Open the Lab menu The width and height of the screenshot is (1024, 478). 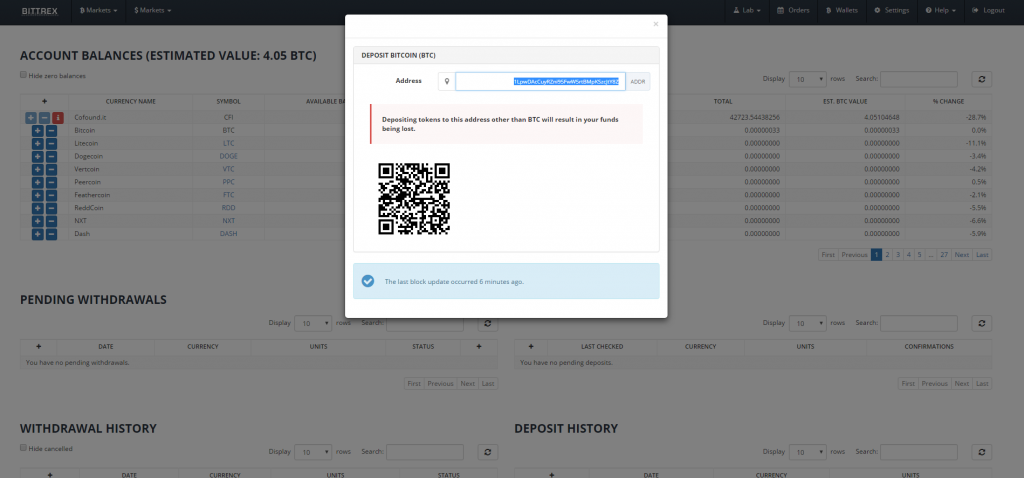click(x=747, y=10)
